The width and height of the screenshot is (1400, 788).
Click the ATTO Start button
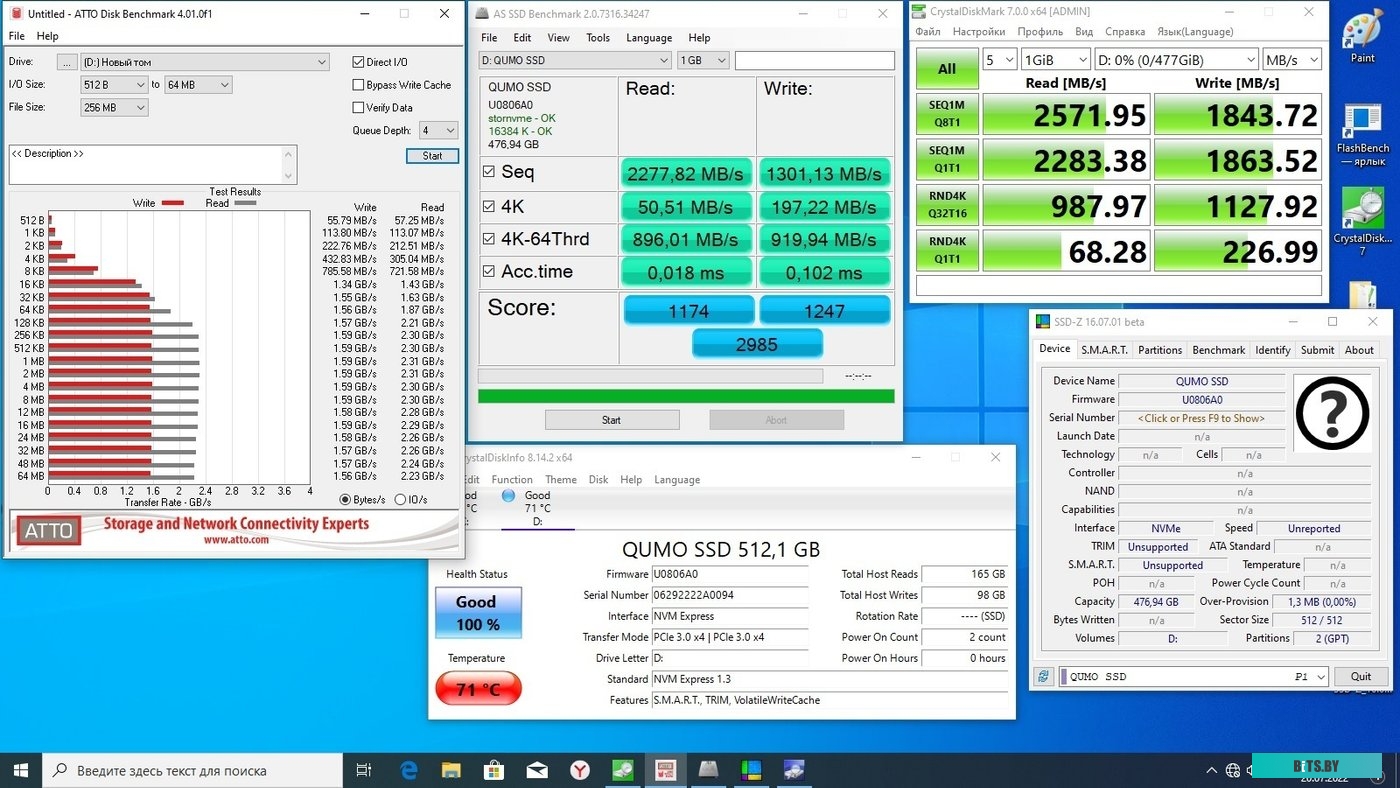432,156
